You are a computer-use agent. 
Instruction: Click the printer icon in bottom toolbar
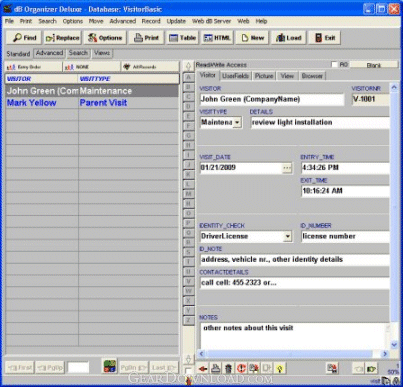[216, 368]
